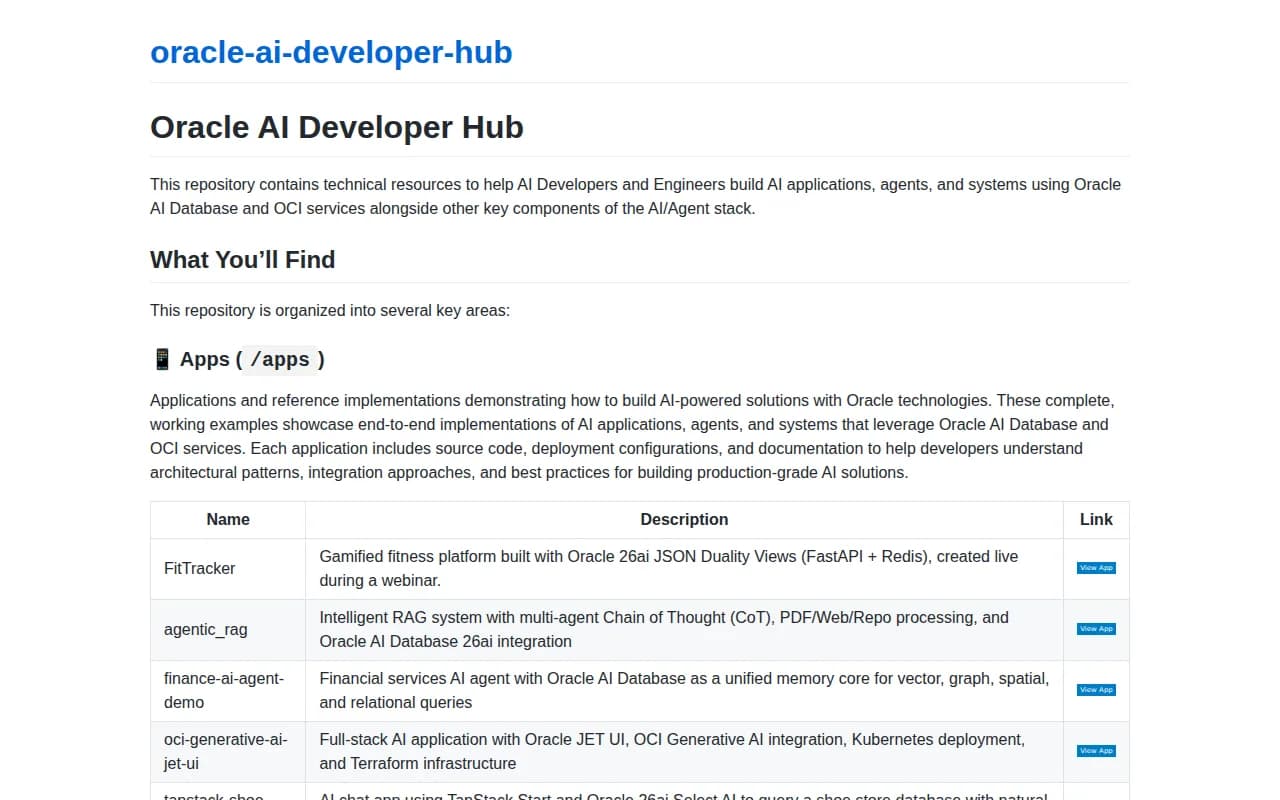Select the finance-ai-agent-demo name cell

click(x=228, y=691)
